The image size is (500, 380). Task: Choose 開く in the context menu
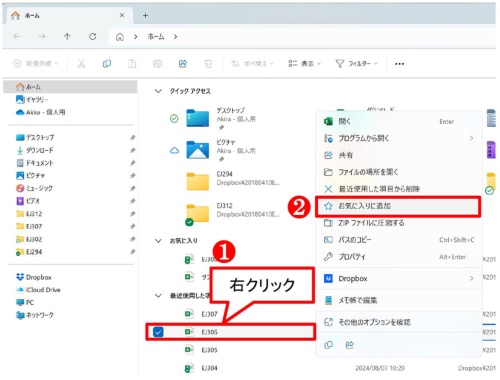(x=399, y=121)
